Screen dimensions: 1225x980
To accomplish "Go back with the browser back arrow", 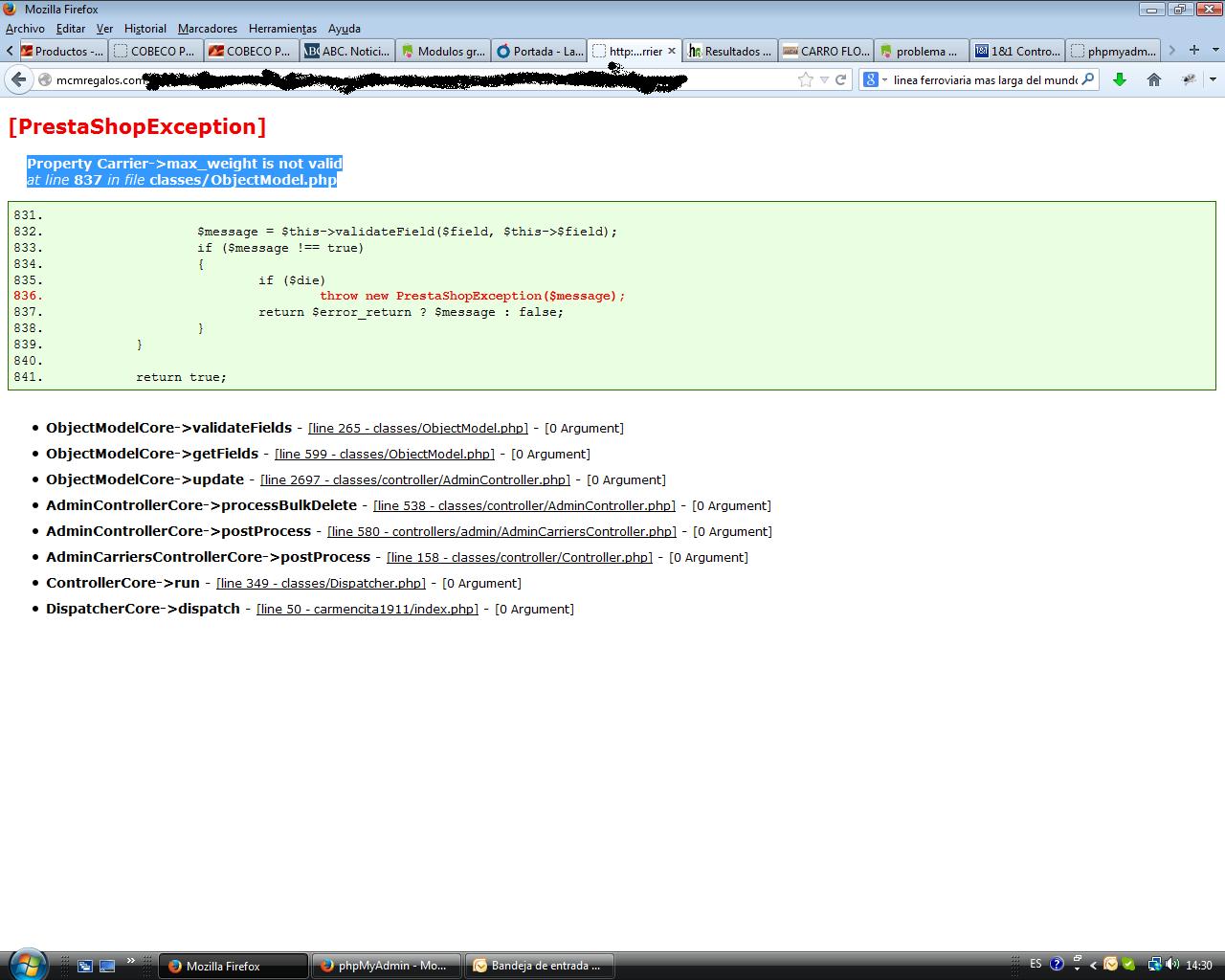I will click(18, 79).
